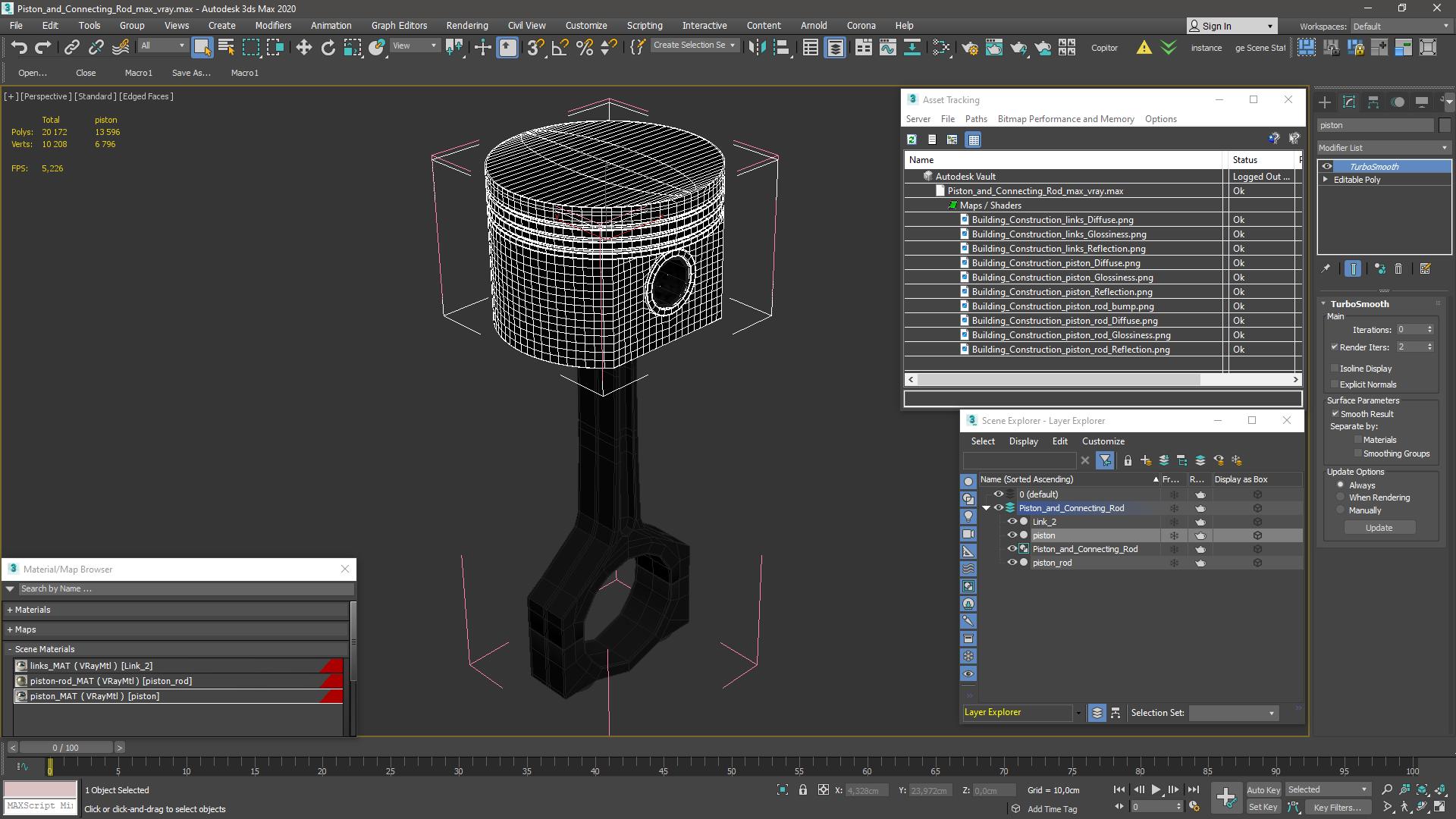Click the Undo arrow icon
Image resolution: width=1456 pixels, height=819 pixels.
(19, 47)
